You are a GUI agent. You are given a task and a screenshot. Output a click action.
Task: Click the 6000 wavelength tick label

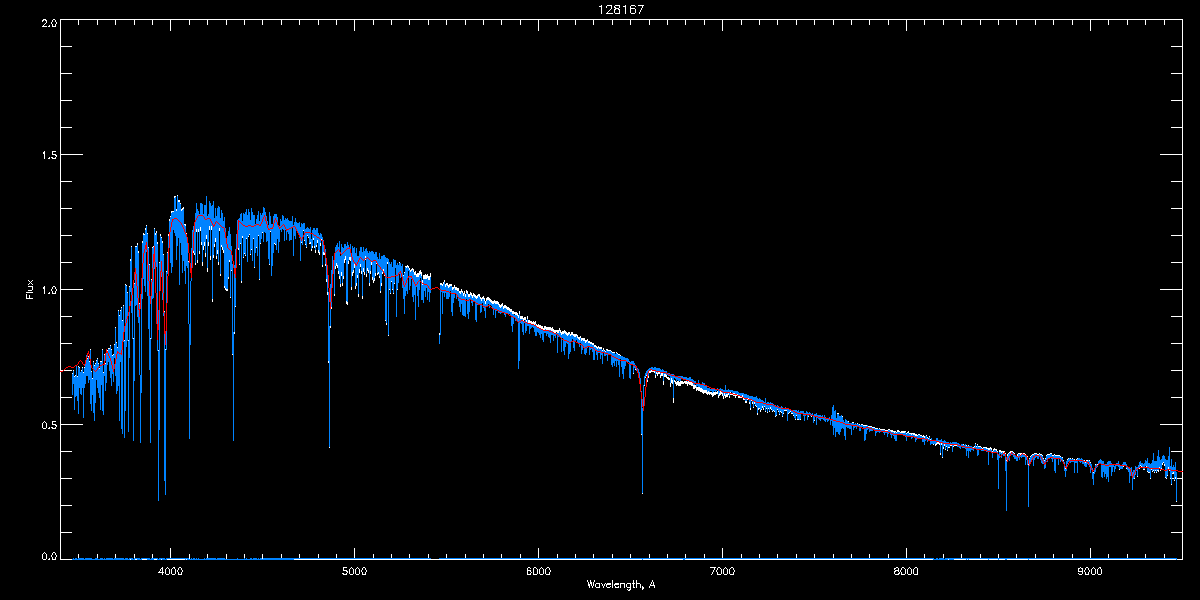pos(538,571)
